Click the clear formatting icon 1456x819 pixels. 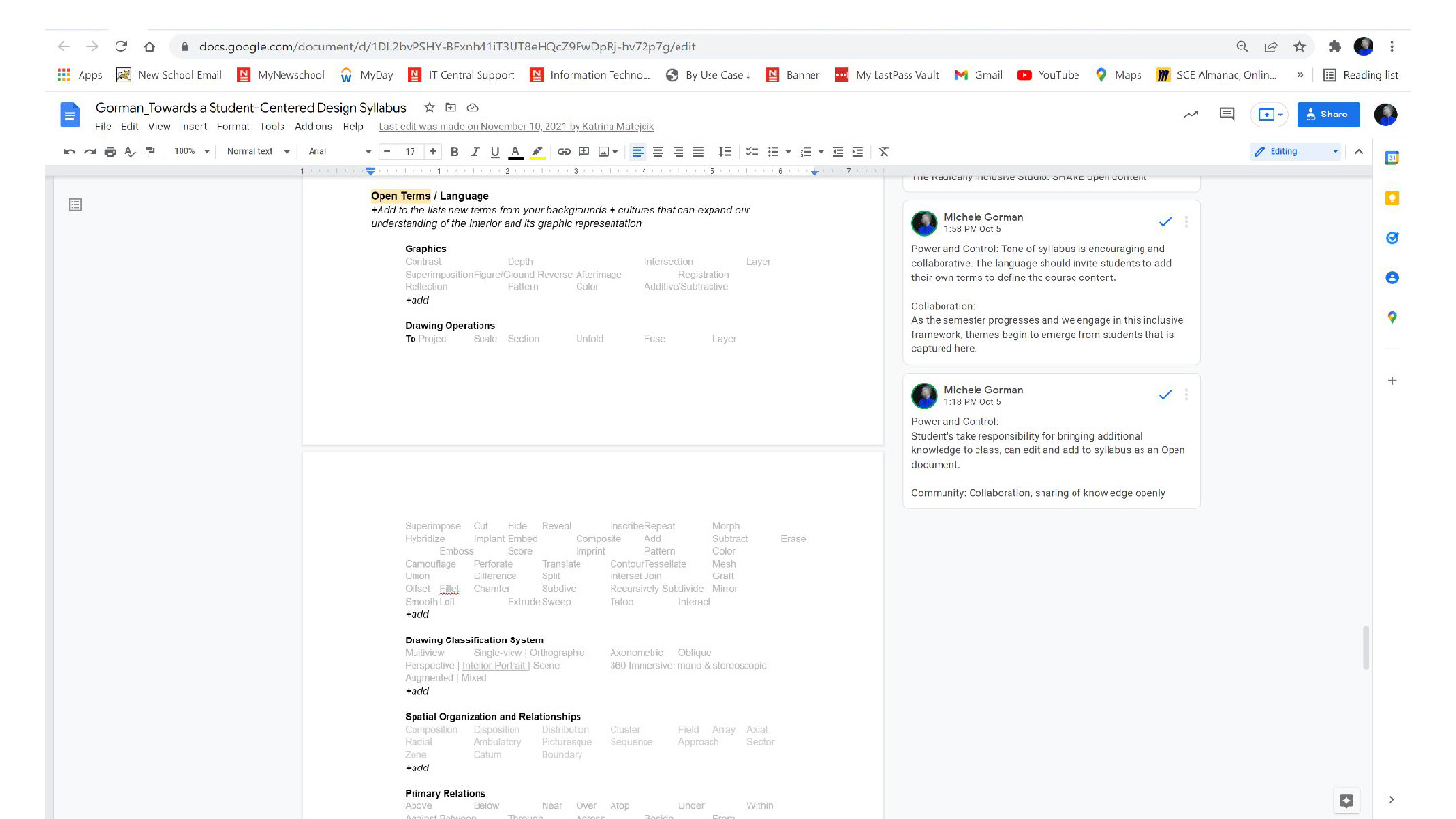tap(884, 152)
